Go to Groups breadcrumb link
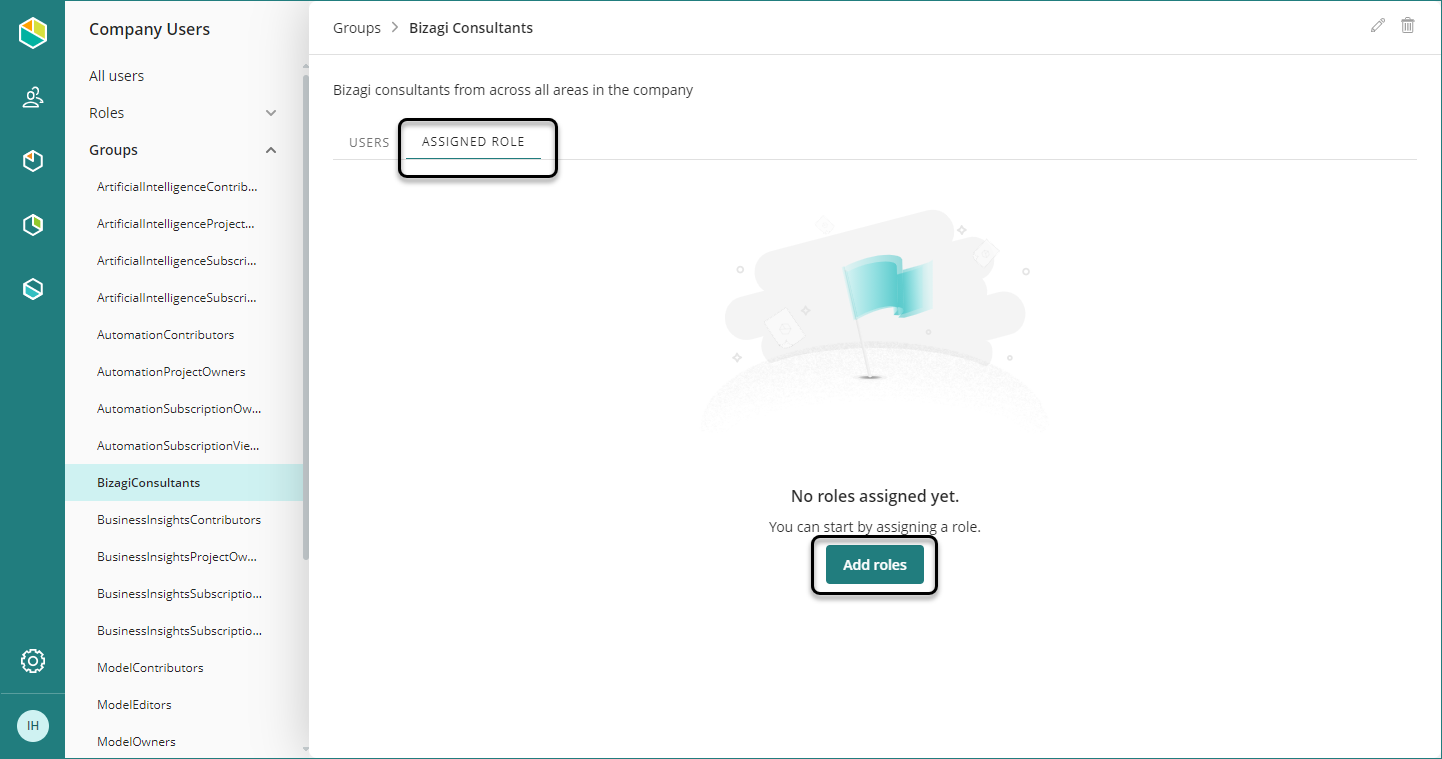 357,28
